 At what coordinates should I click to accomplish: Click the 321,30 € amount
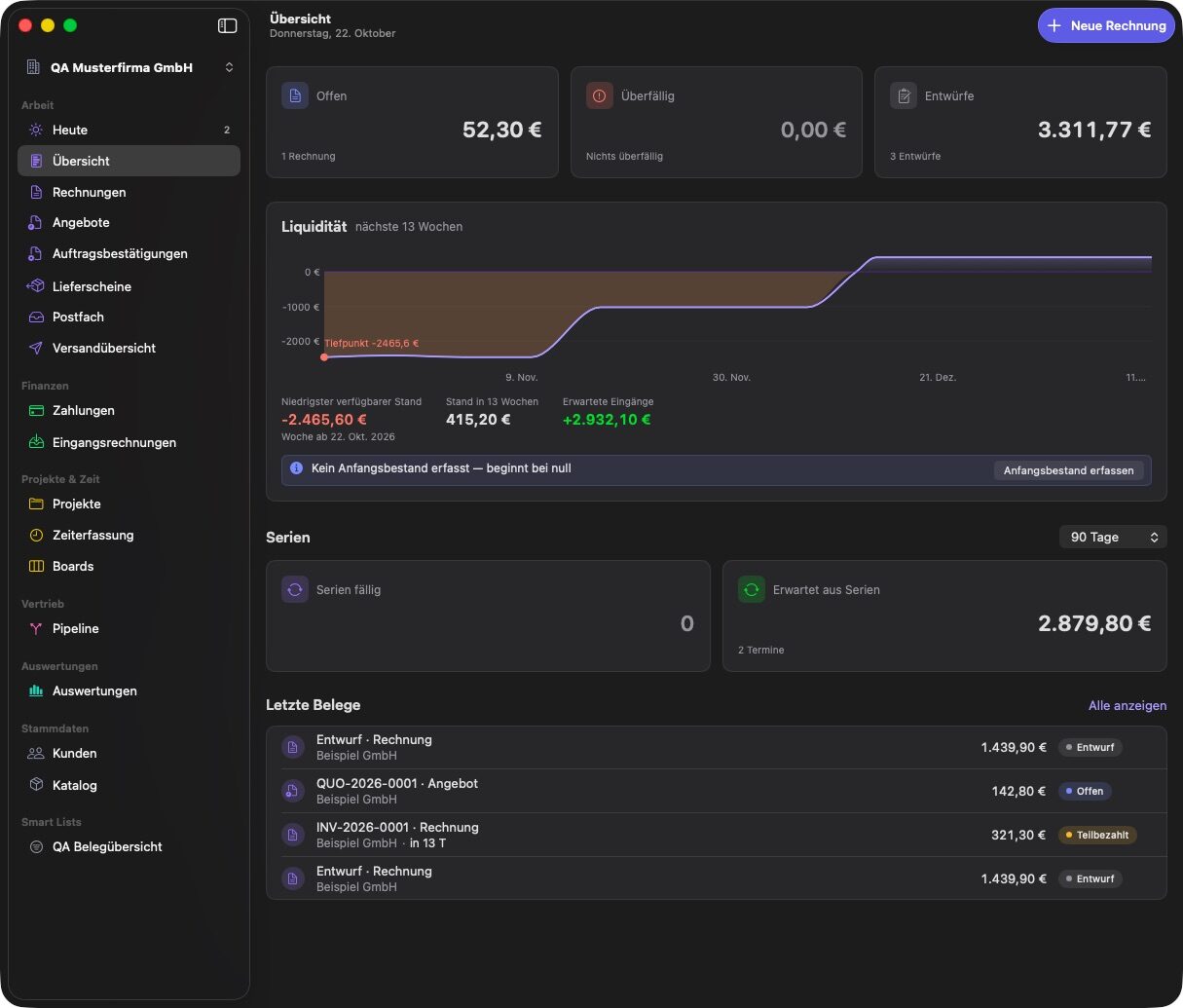click(1018, 835)
